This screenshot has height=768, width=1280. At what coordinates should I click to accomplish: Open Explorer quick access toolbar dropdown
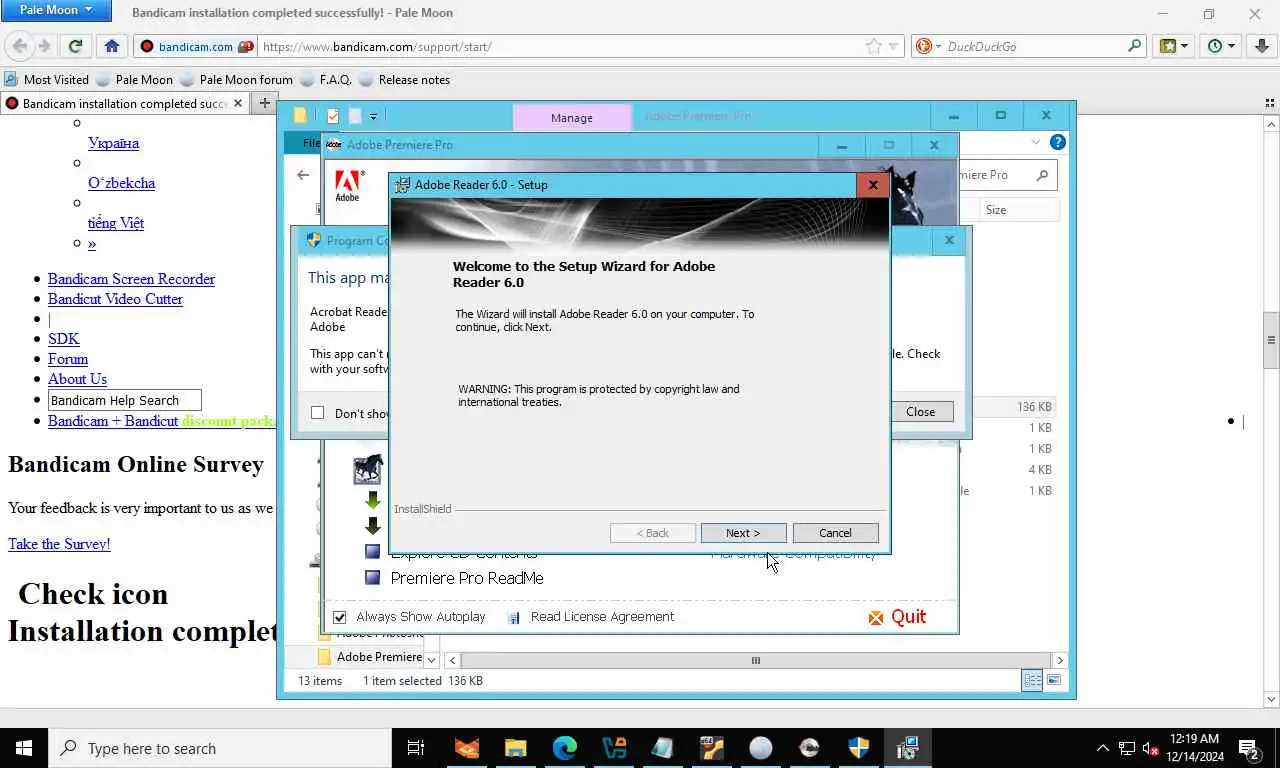click(373, 116)
